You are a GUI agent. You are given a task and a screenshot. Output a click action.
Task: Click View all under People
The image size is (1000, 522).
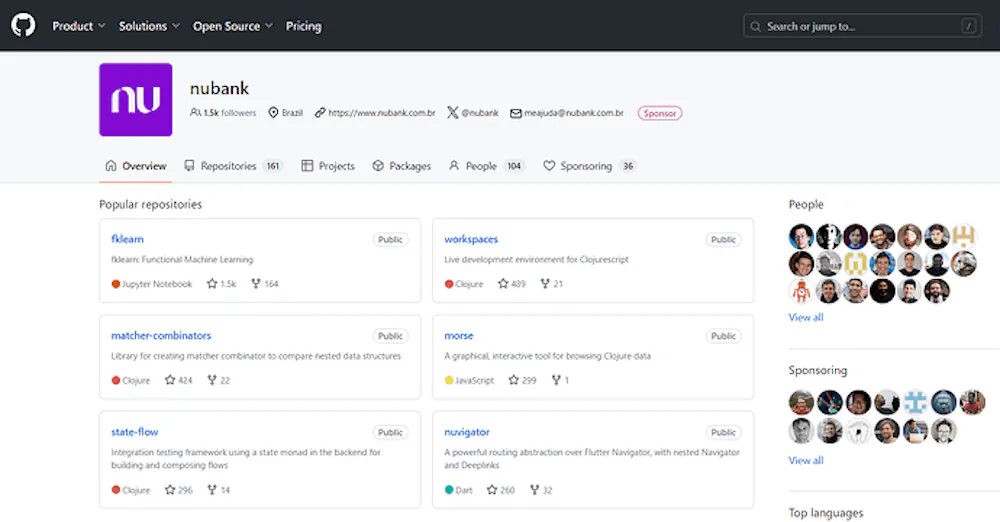pyautogui.click(x=806, y=317)
